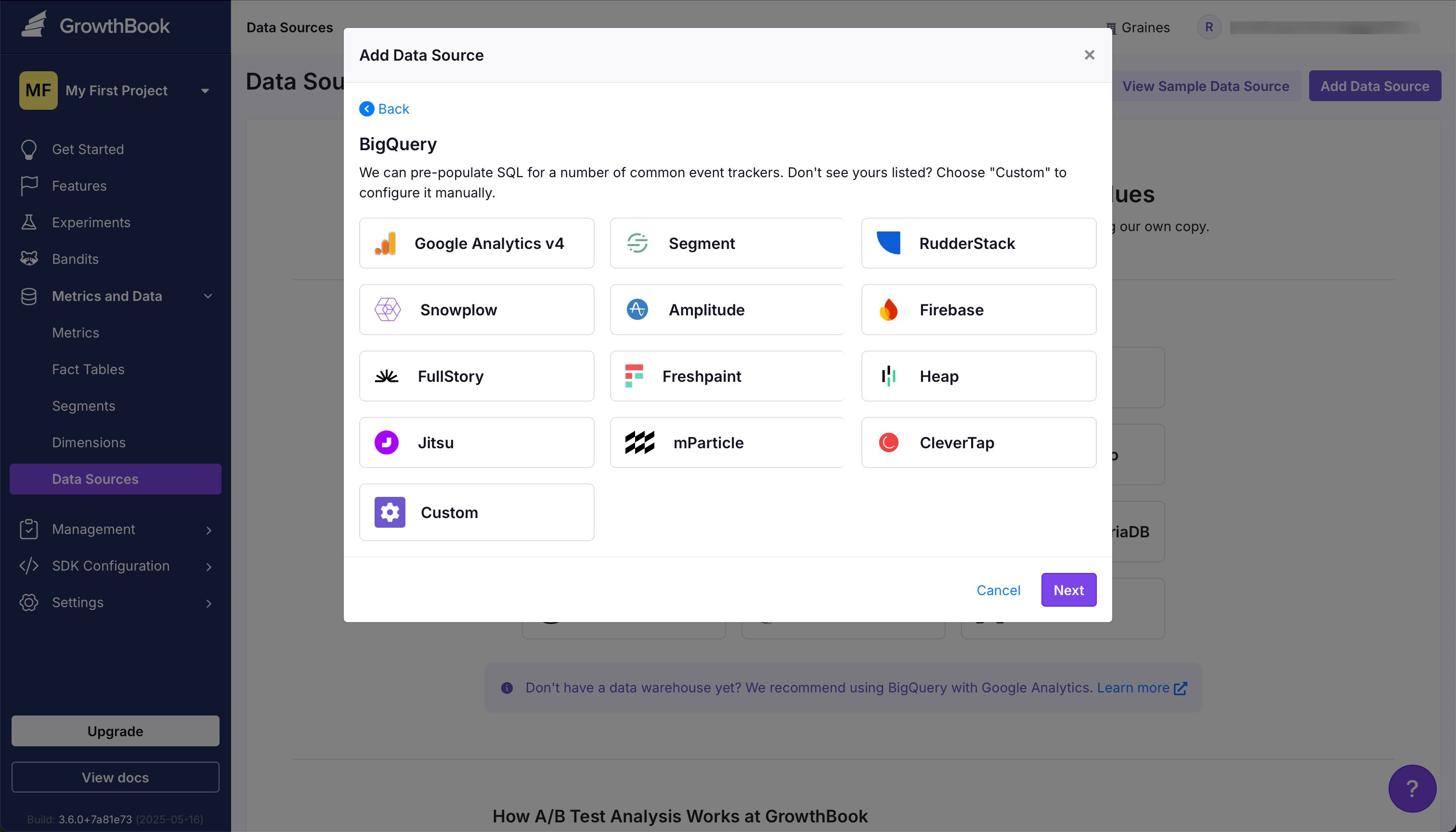This screenshot has width=1456, height=832.
Task: Click the MF project avatar badge
Action: click(x=39, y=91)
